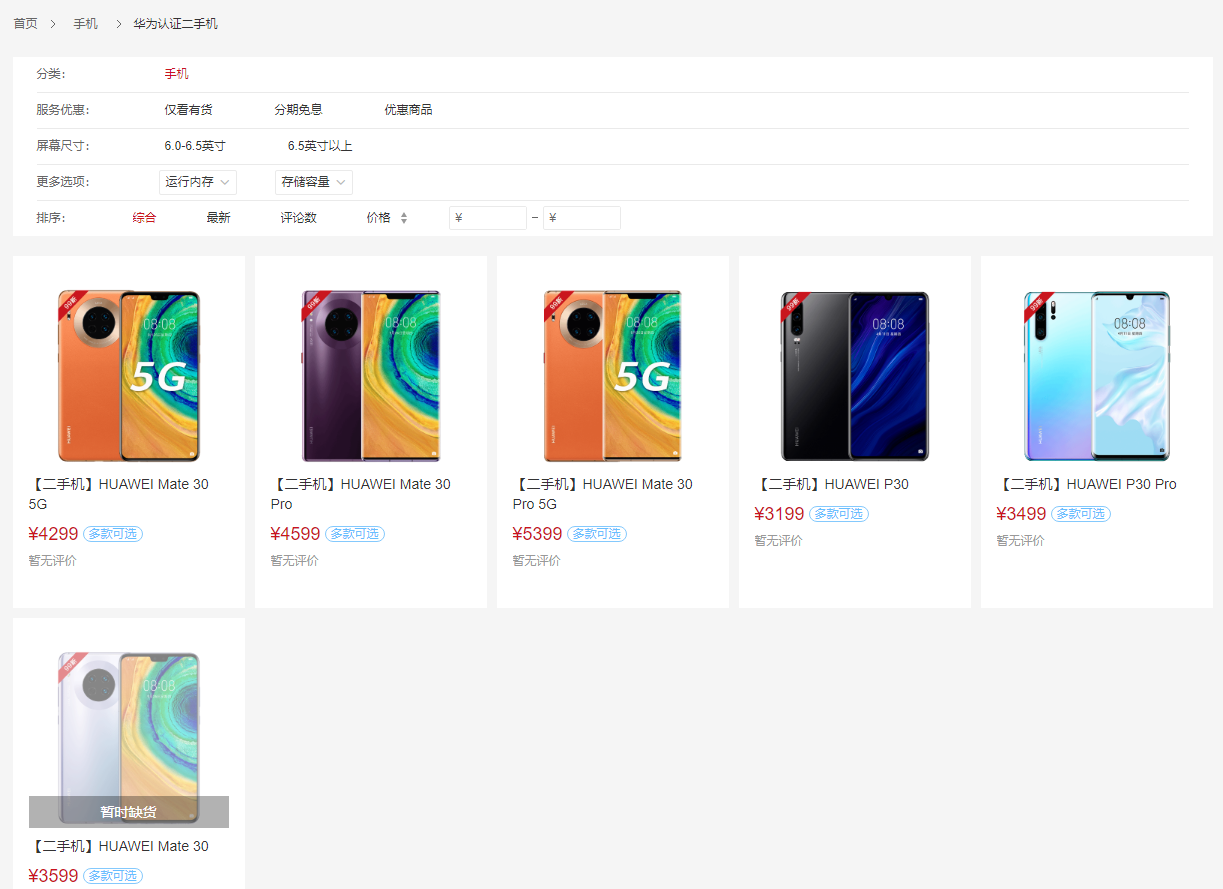
Task: Switch sorting to 最新
Action: [218, 217]
